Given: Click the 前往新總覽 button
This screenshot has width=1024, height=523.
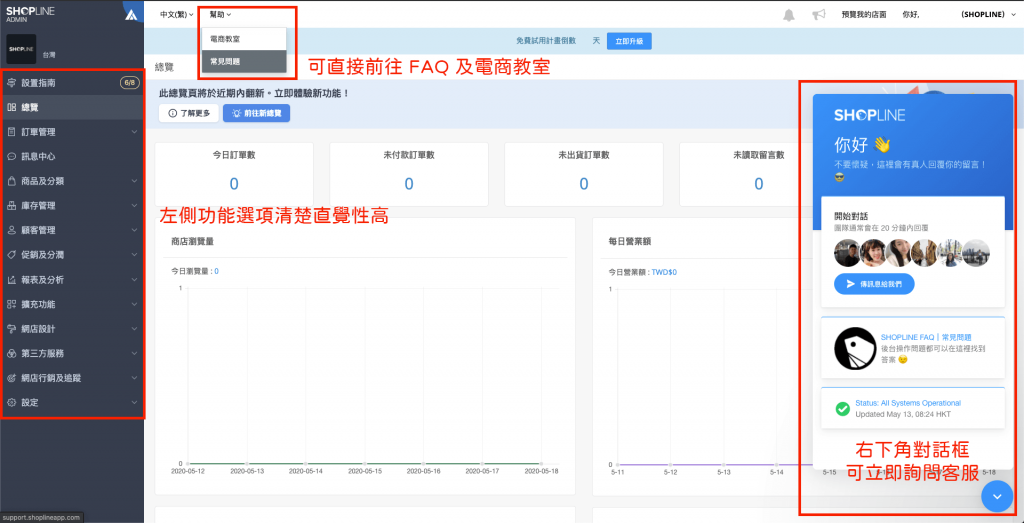Looking at the screenshot, I should [x=256, y=113].
